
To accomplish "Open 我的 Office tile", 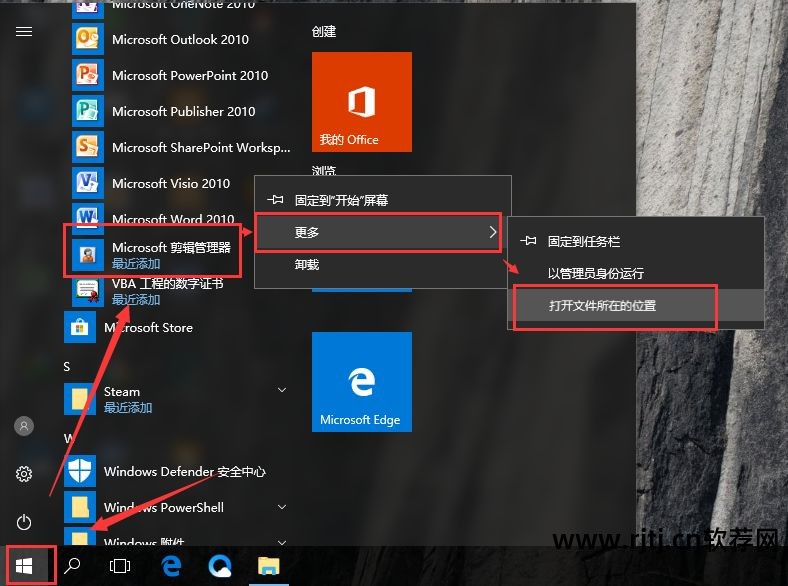I will pos(362,102).
